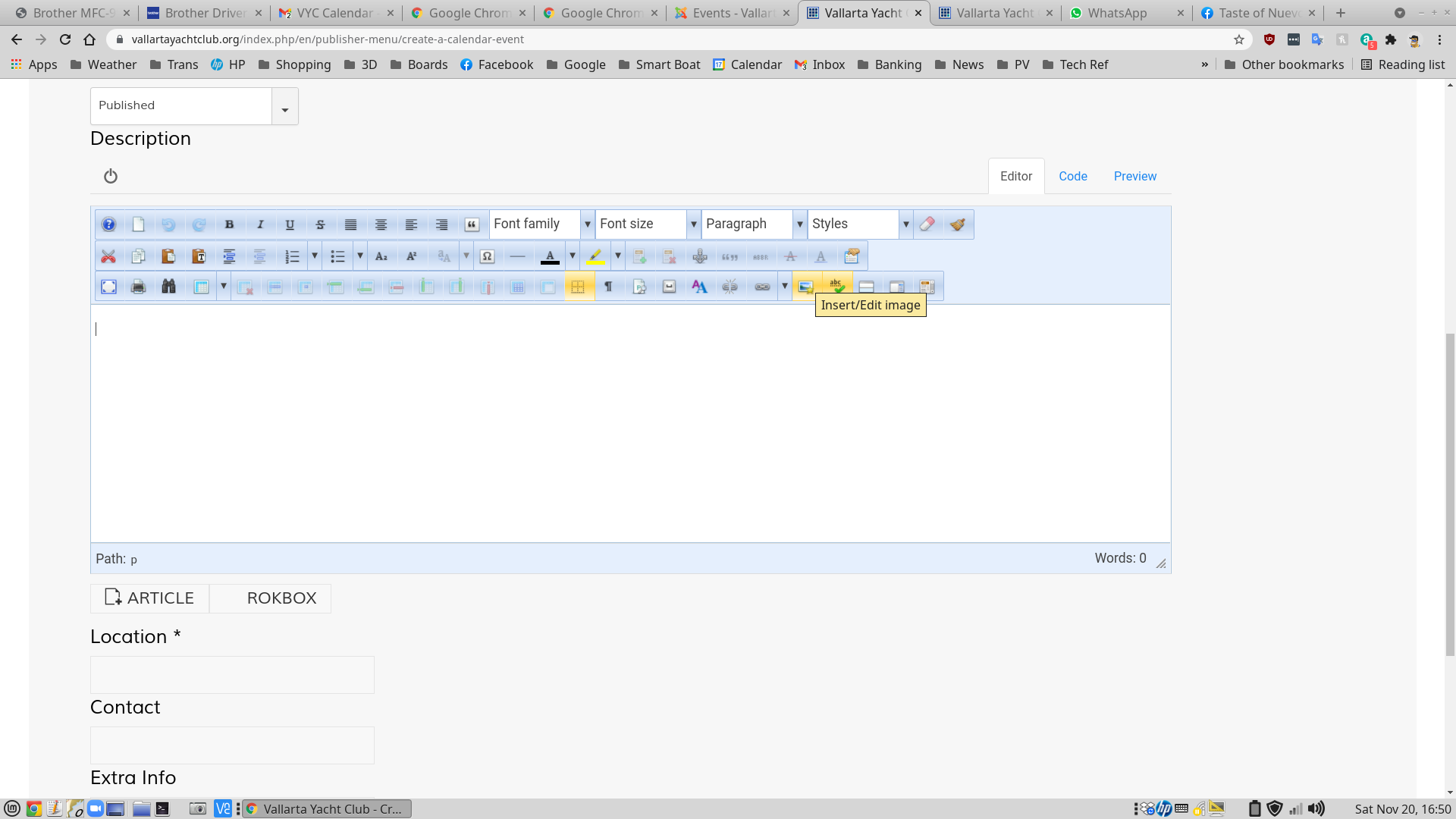Screen dimensions: 1456x819
Task: Enable strikethrough text formatting
Action: (x=320, y=223)
